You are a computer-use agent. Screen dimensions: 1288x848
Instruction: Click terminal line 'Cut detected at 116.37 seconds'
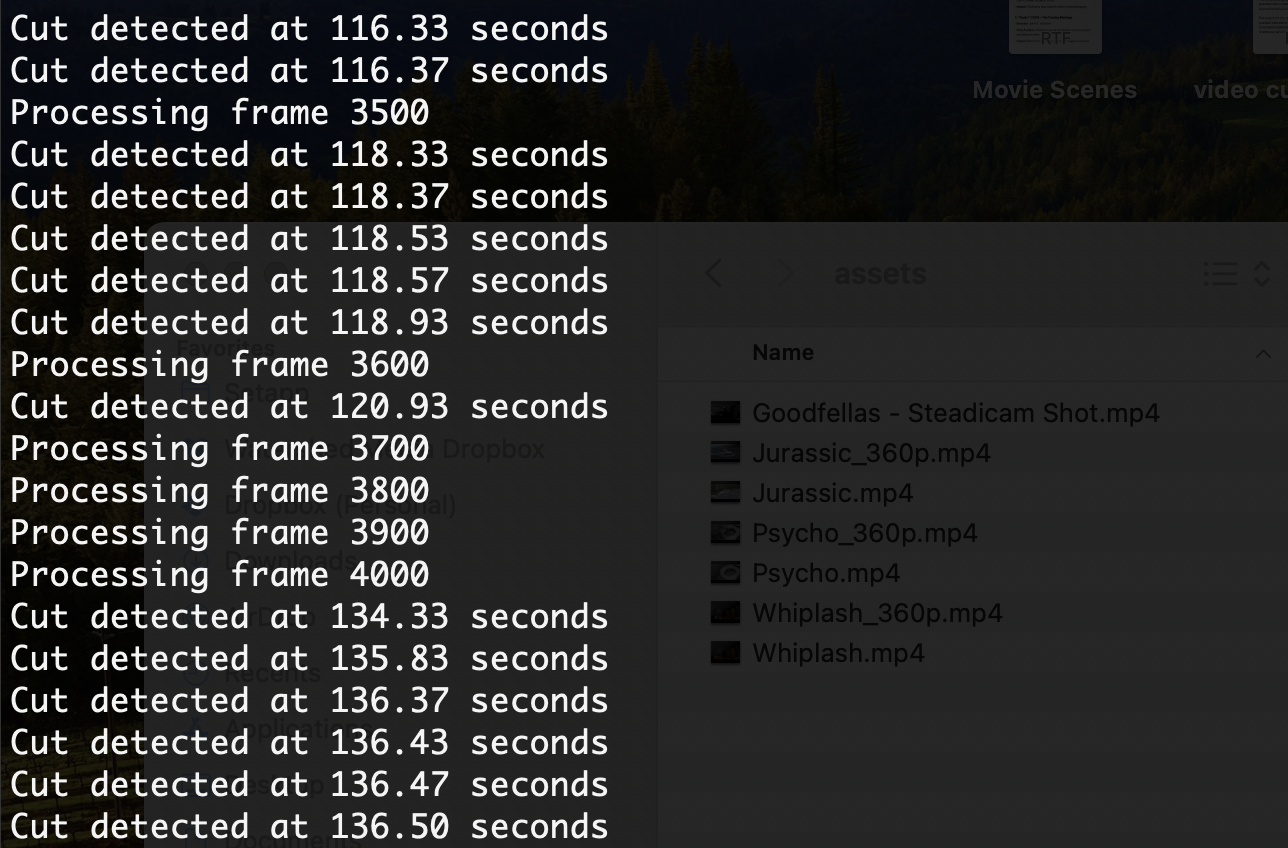[x=309, y=71]
